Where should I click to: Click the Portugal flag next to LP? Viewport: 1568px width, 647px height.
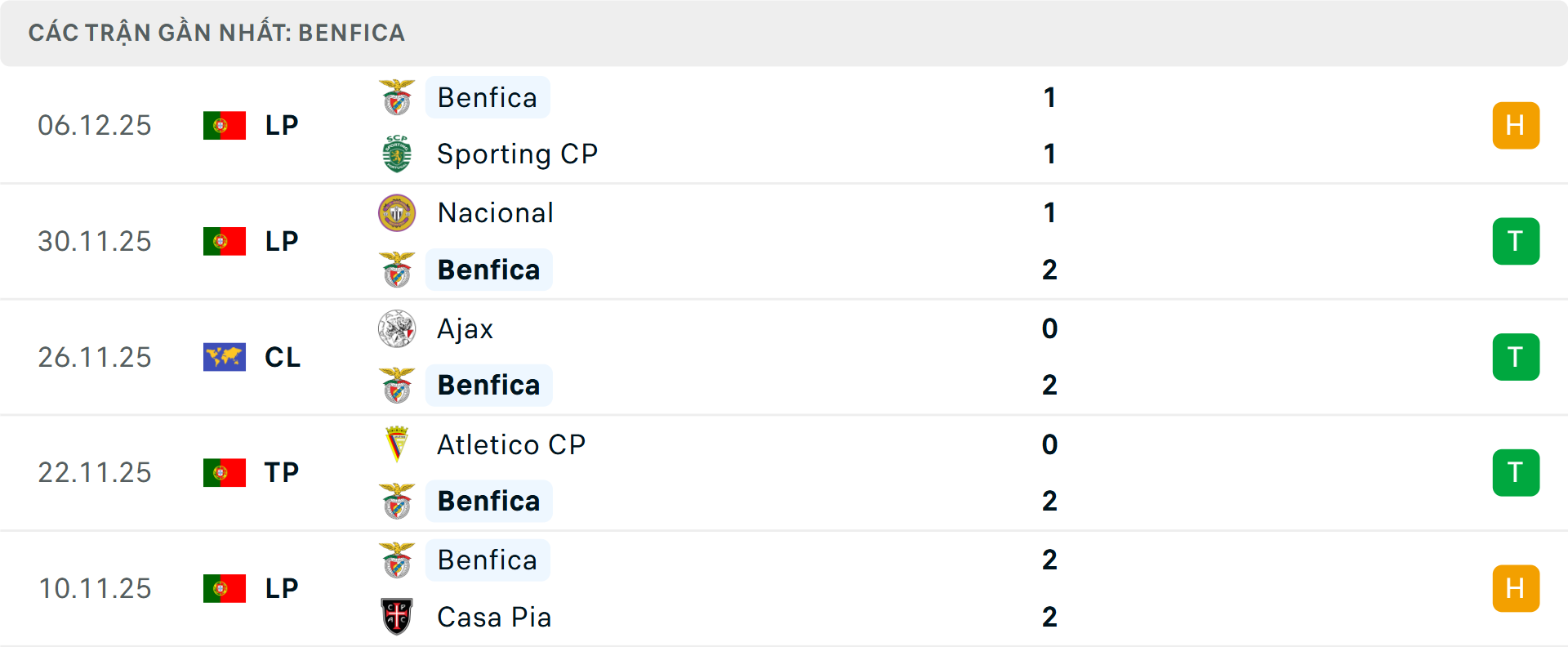(225, 125)
